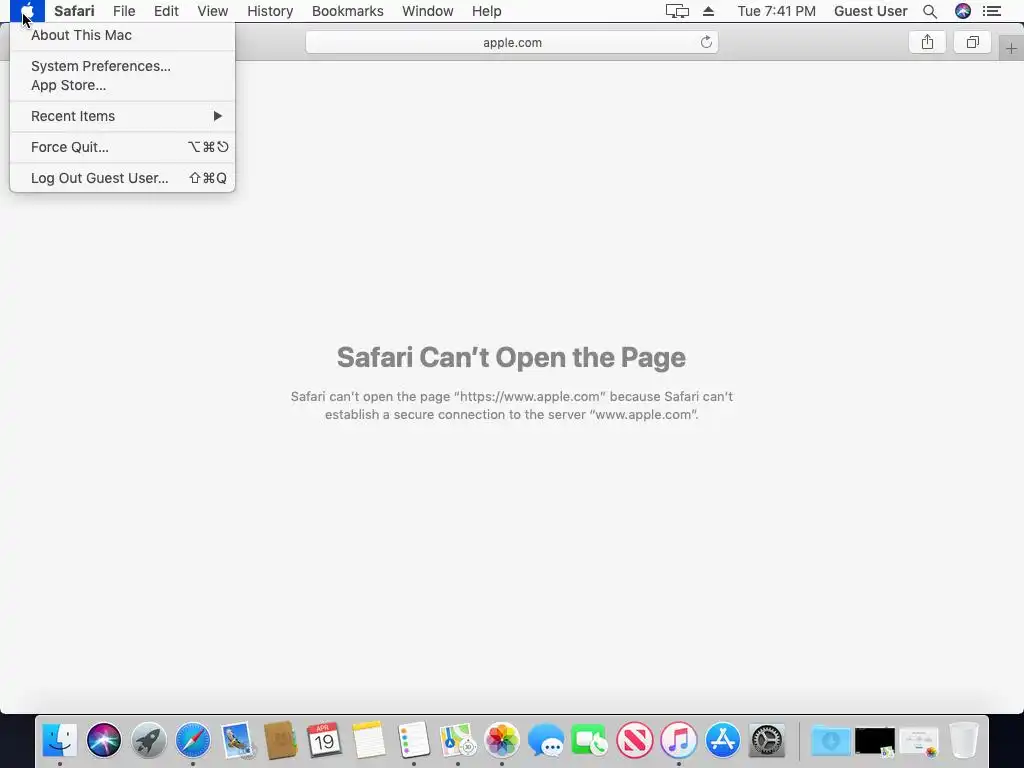Select Force Quit… menu entry
Image resolution: width=1024 pixels, height=768 pixels.
click(x=122, y=147)
